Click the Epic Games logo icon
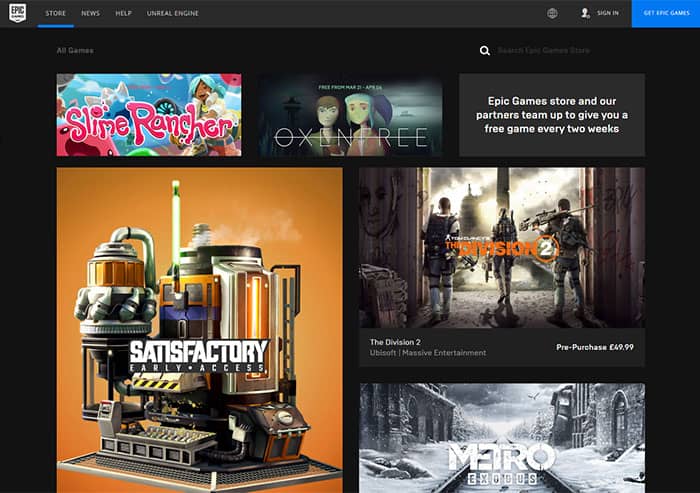The image size is (700, 493). [x=18, y=13]
